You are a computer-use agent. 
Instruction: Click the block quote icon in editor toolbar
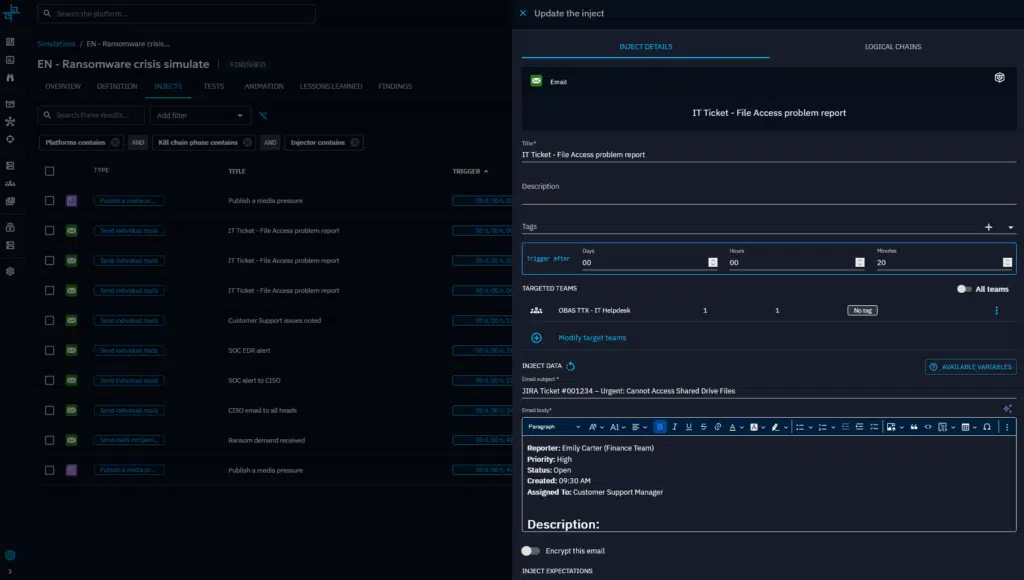[x=914, y=427]
